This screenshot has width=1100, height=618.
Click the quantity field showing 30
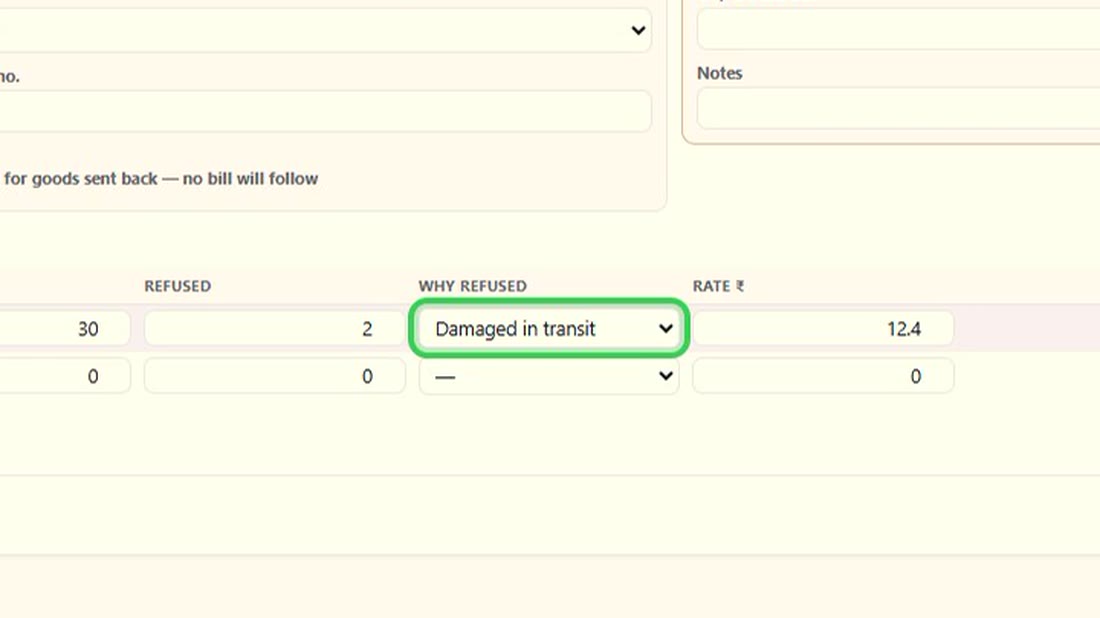coord(65,328)
